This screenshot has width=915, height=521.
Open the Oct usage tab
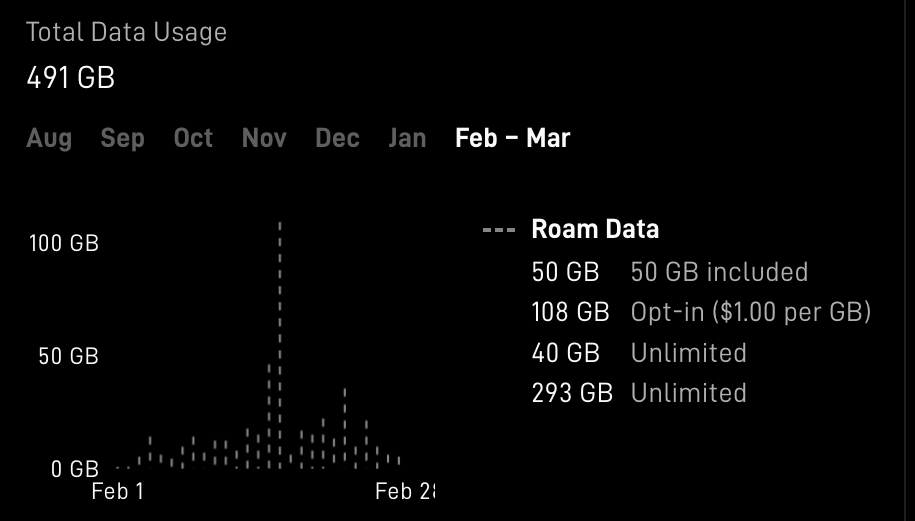pos(193,138)
